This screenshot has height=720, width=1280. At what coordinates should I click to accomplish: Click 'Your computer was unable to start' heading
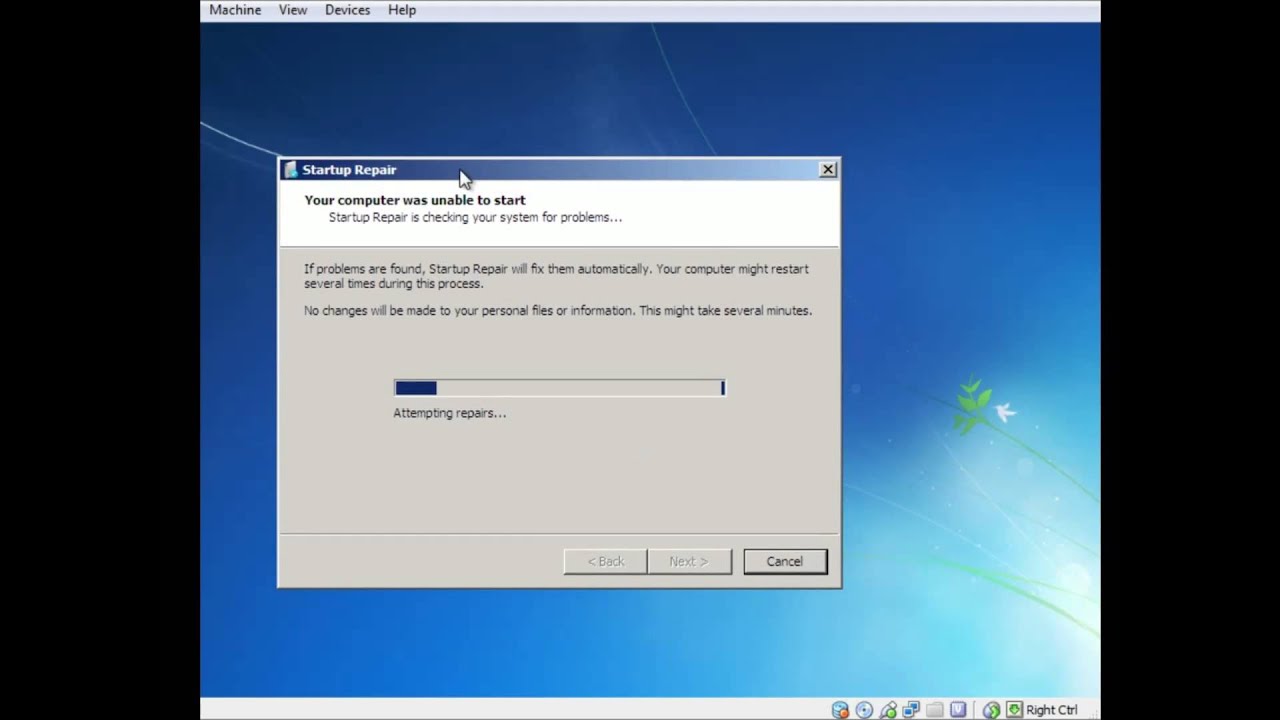(415, 200)
